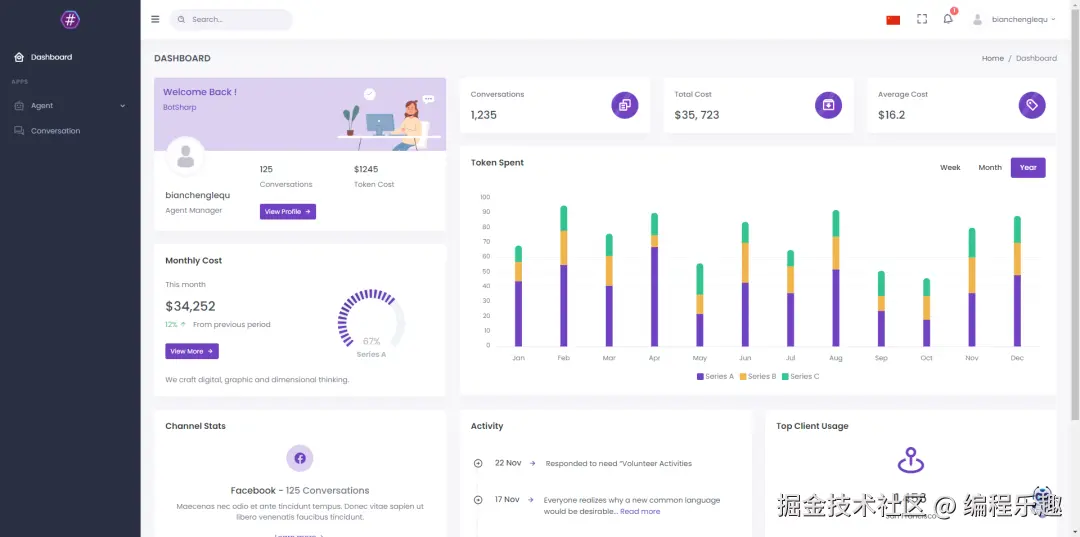Click the Feb bar in Token Spent chart
The width and height of the screenshot is (1080, 537).
click(x=563, y=276)
